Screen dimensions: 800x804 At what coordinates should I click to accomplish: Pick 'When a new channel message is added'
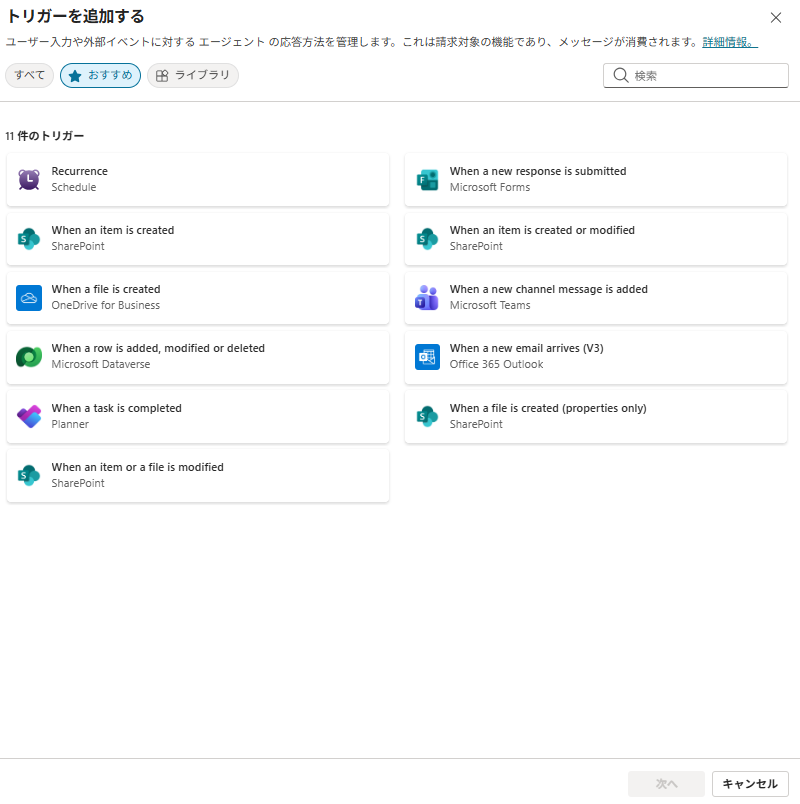pyautogui.click(x=549, y=289)
